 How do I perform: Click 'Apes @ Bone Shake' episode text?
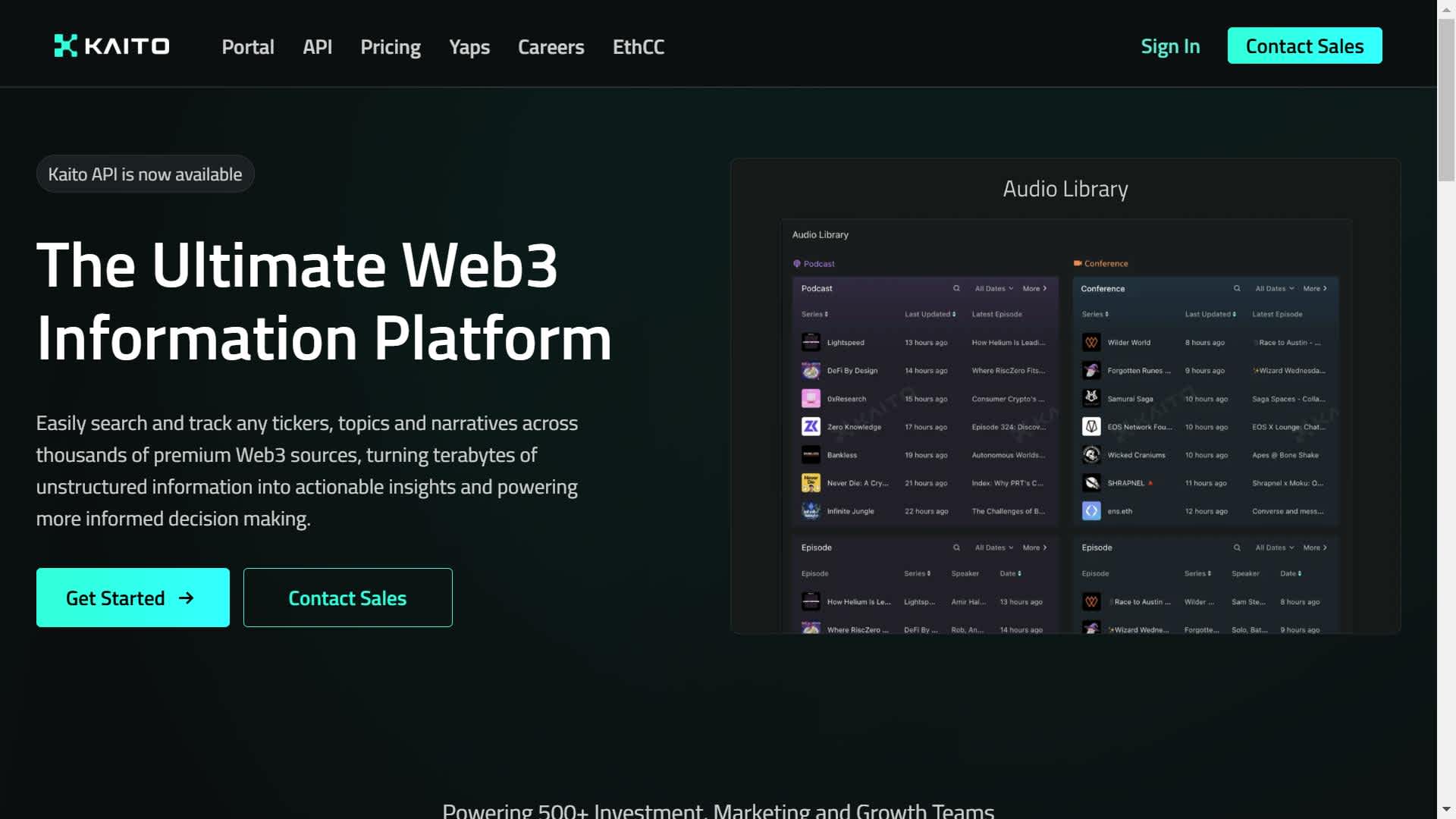coord(1285,455)
